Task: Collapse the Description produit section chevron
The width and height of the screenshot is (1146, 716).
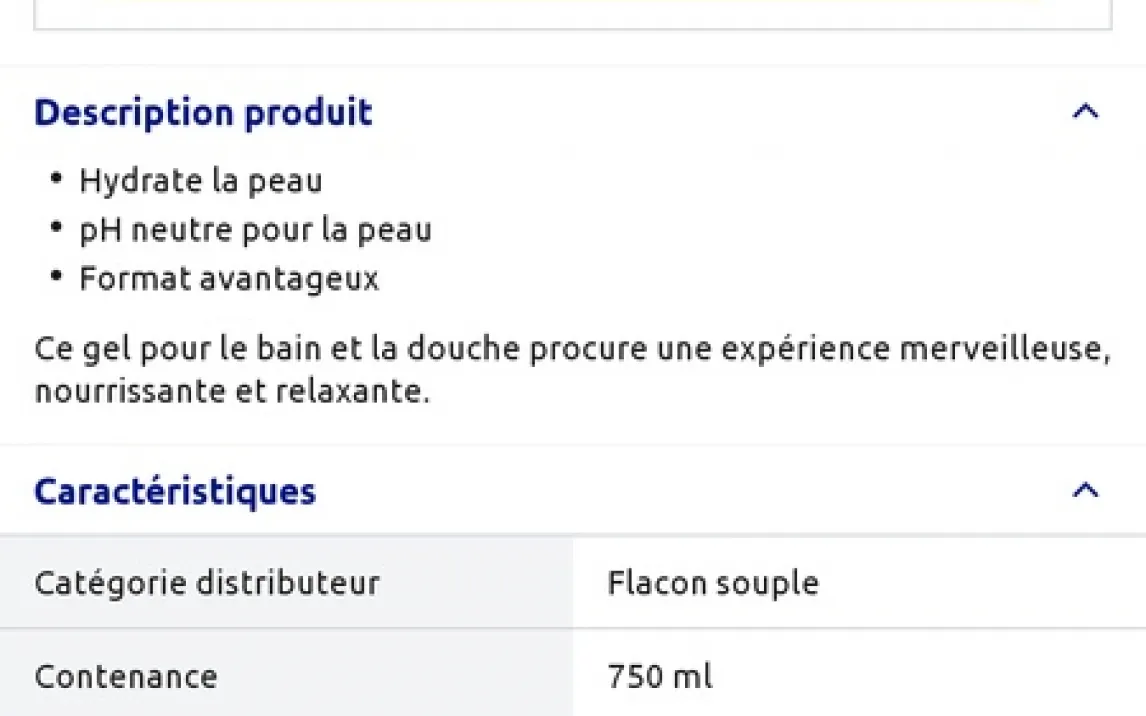Action: click(x=1085, y=112)
